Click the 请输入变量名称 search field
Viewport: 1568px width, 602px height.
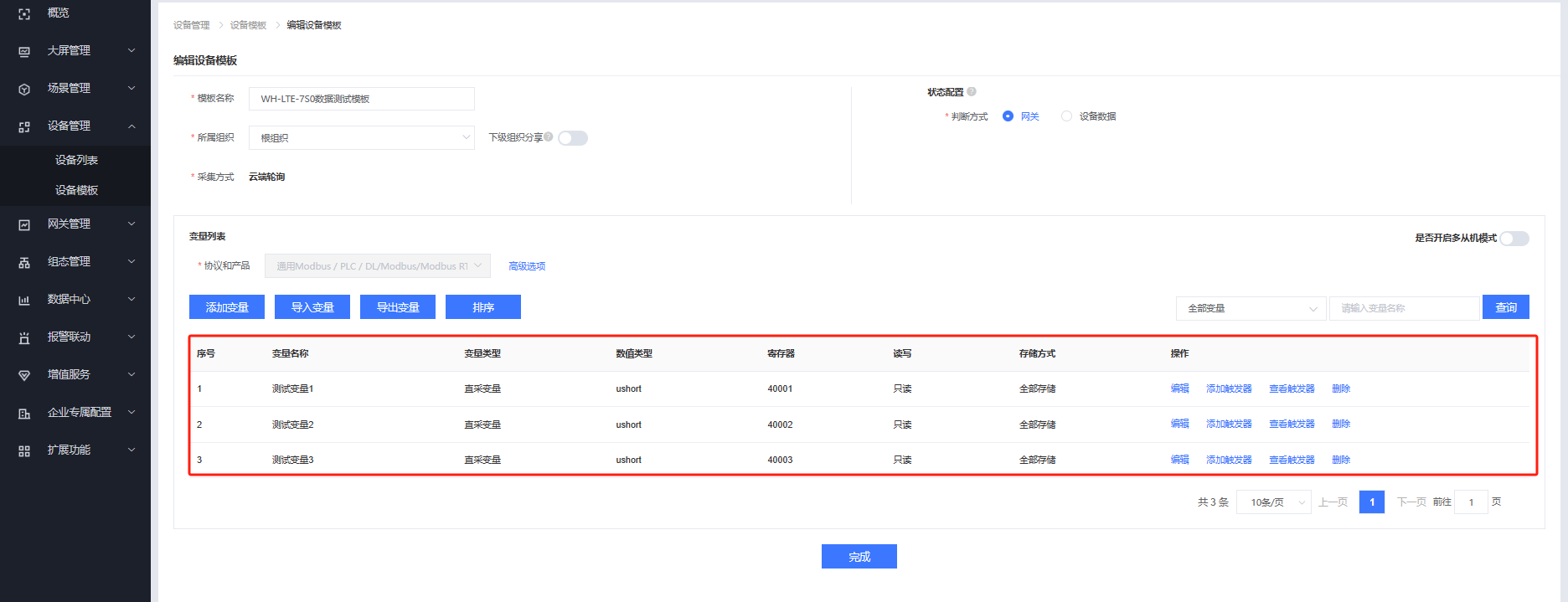pos(1404,308)
